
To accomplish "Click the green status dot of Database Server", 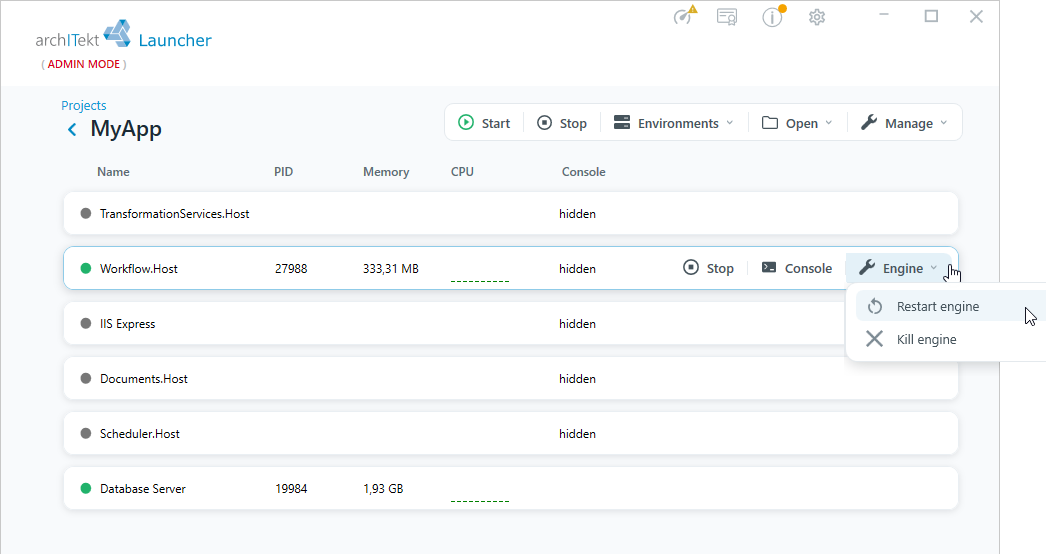I will [x=85, y=489].
